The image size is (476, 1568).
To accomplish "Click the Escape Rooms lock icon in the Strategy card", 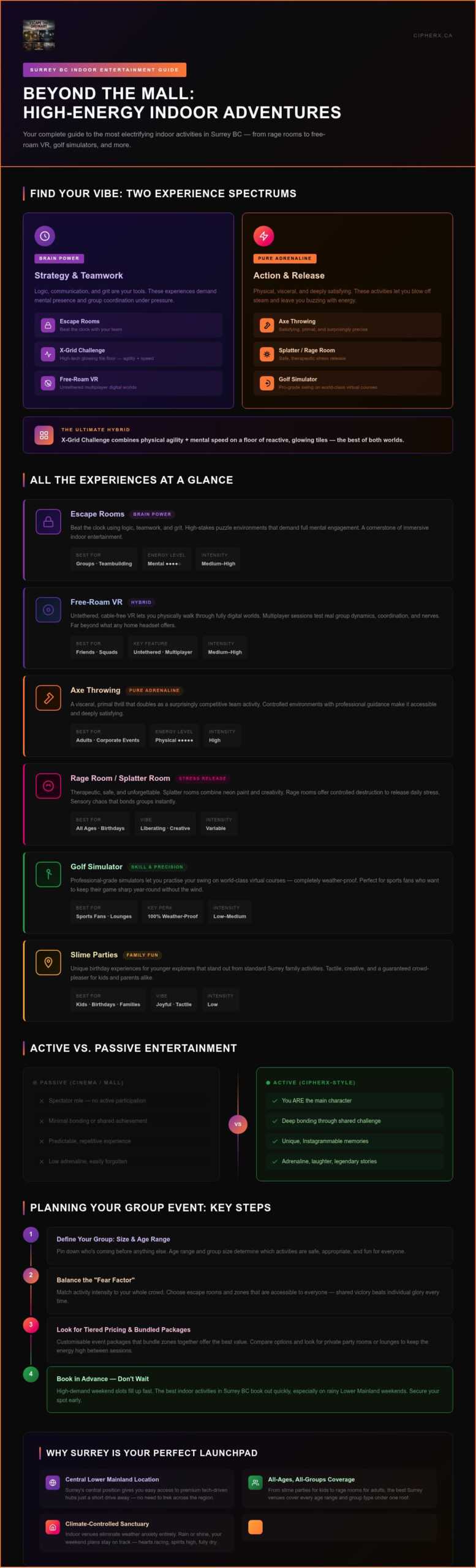I will pyautogui.click(x=48, y=325).
